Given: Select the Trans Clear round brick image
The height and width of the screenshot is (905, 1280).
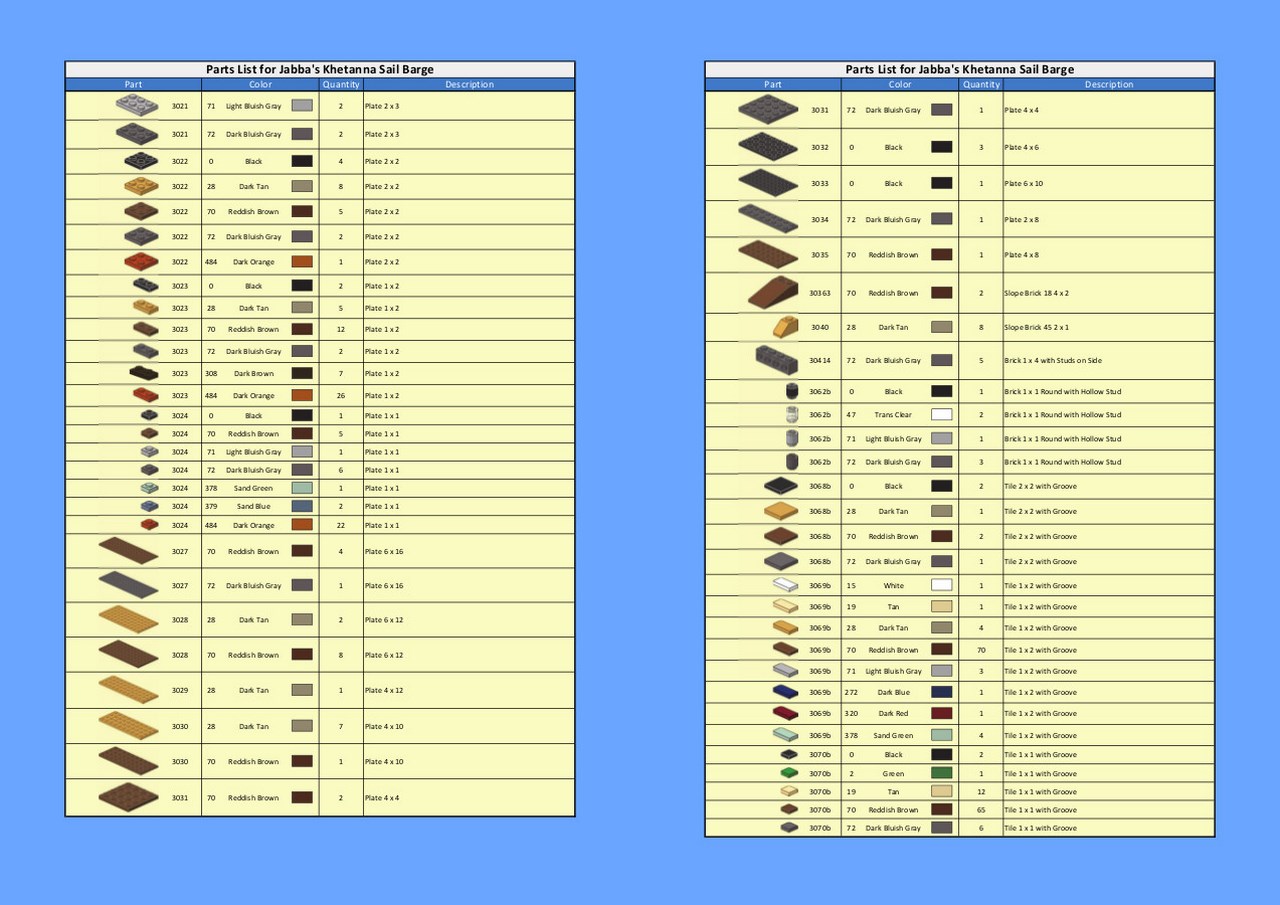Looking at the screenshot, I should coord(793,415).
